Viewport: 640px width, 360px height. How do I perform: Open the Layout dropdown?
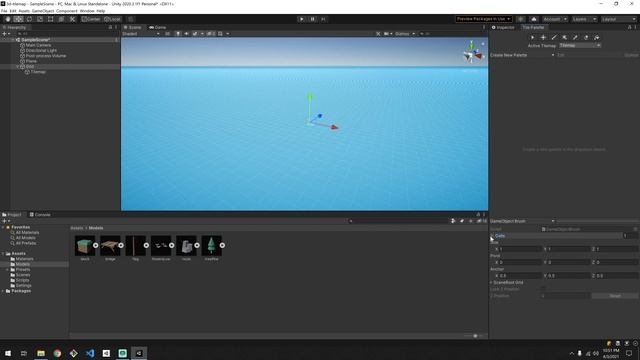click(618, 19)
